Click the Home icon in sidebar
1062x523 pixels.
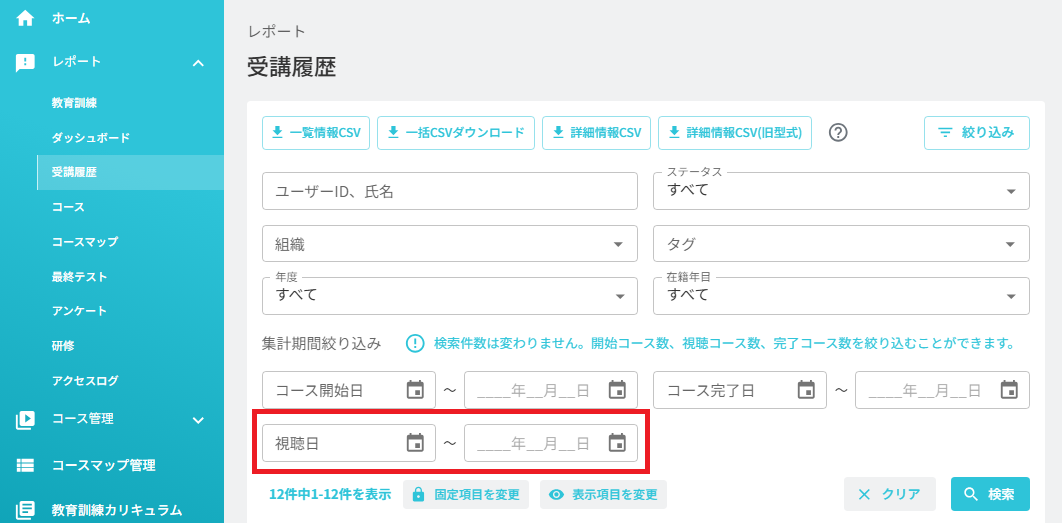(25, 18)
